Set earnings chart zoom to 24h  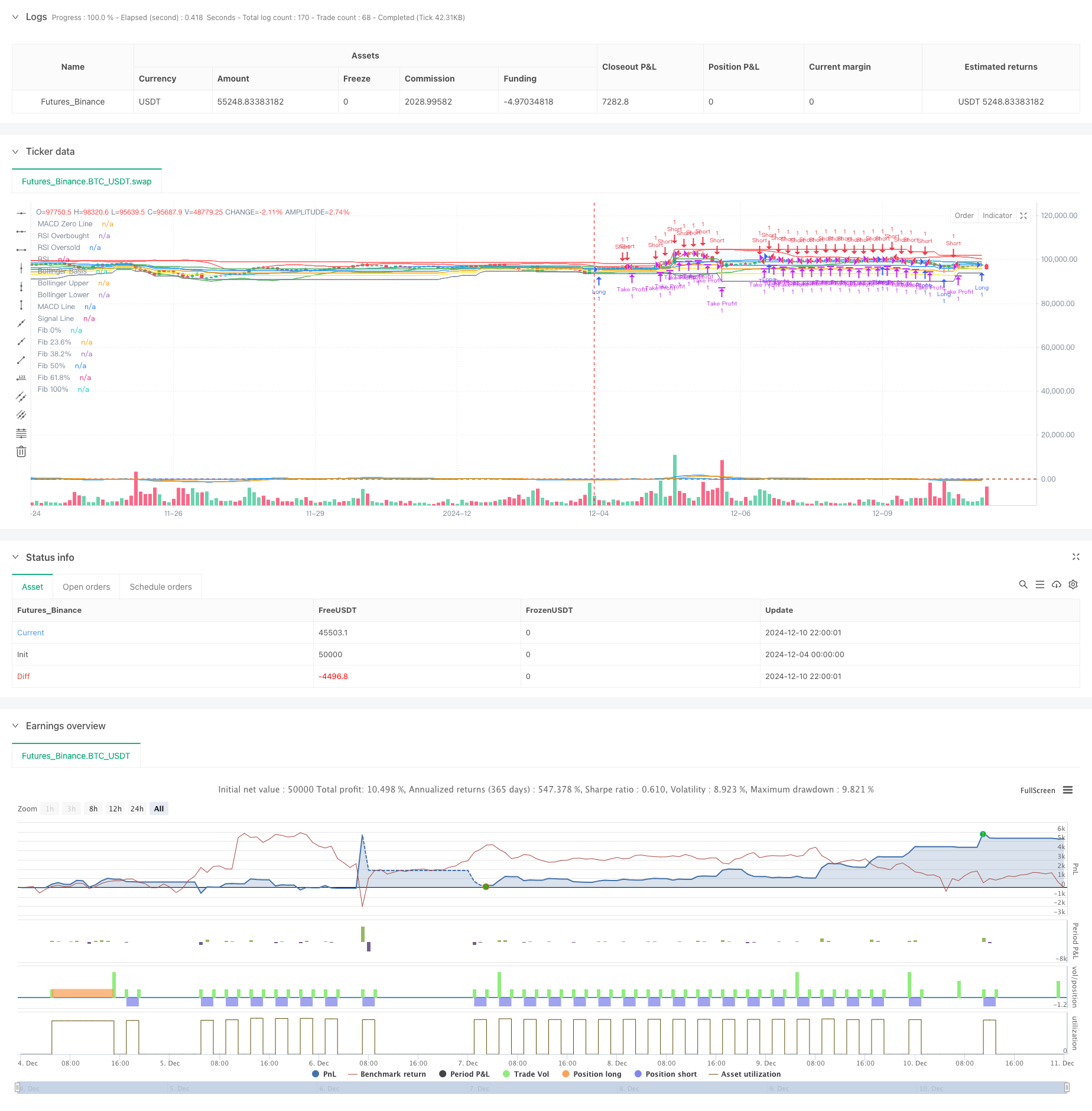(137, 808)
